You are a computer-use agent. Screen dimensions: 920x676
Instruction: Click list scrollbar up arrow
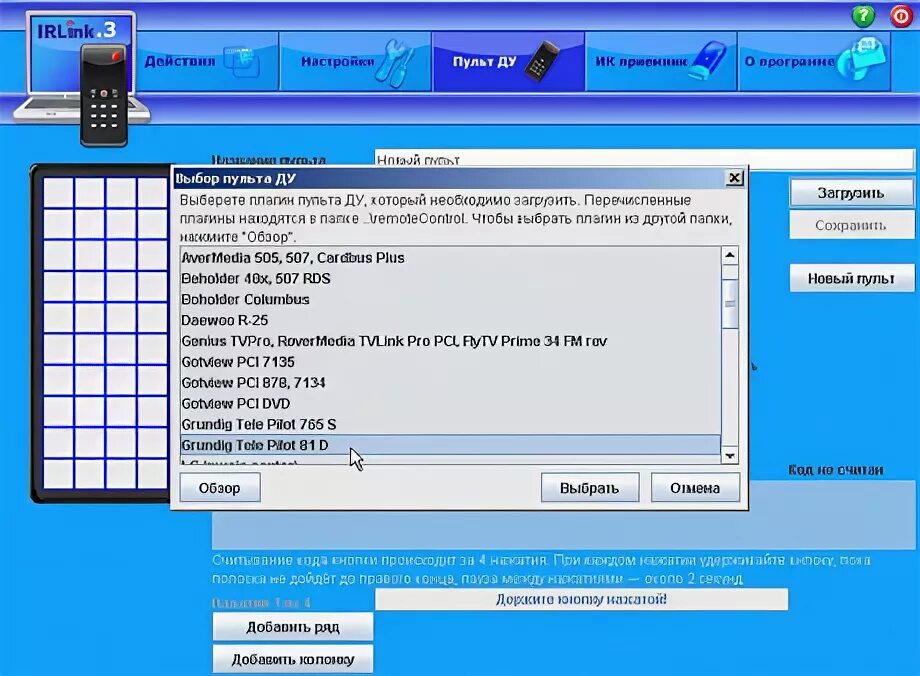pyautogui.click(x=730, y=255)
